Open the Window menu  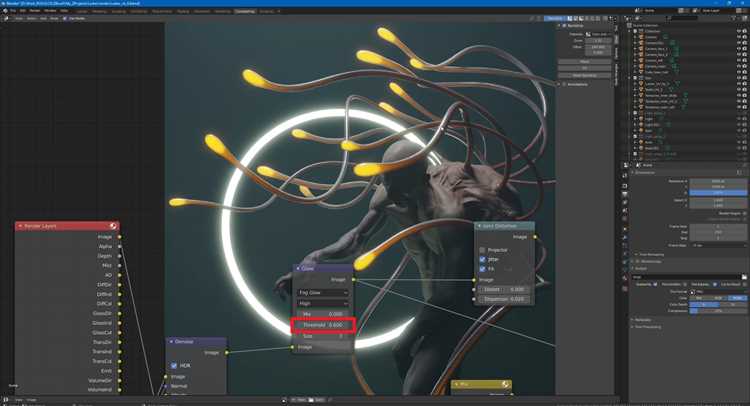[x=50, y=10]
